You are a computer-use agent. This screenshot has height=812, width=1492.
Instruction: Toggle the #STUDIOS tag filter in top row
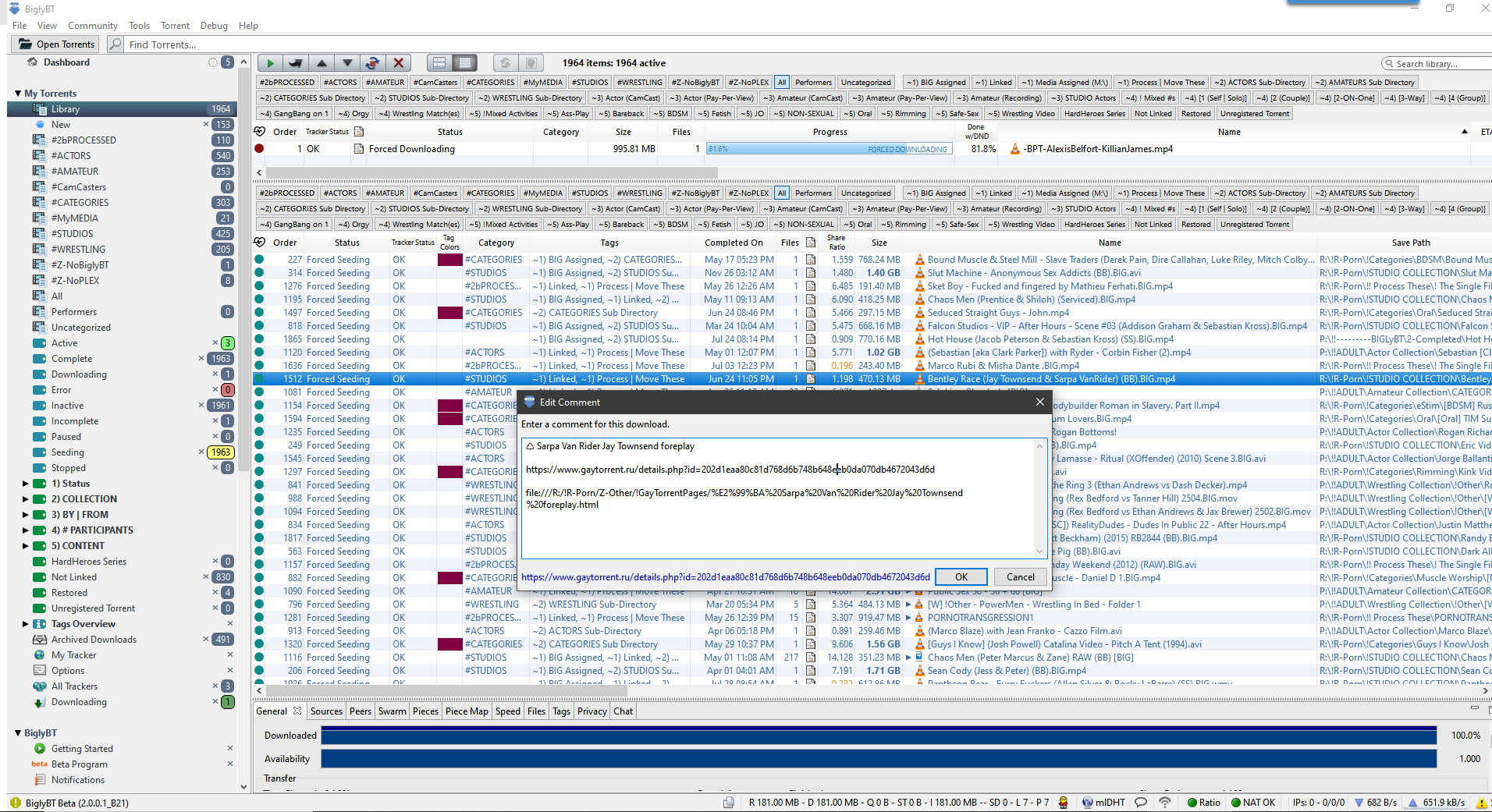(589, 82)
